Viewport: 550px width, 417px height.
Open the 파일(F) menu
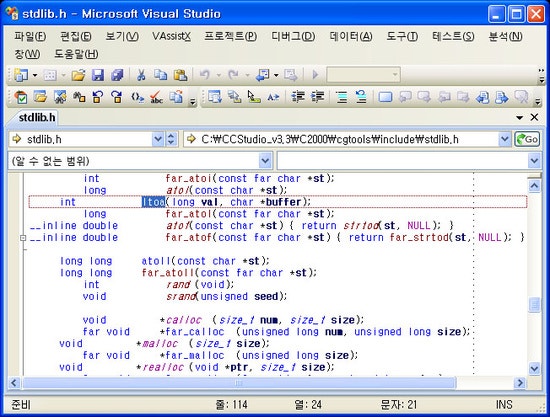click(30, 36)
